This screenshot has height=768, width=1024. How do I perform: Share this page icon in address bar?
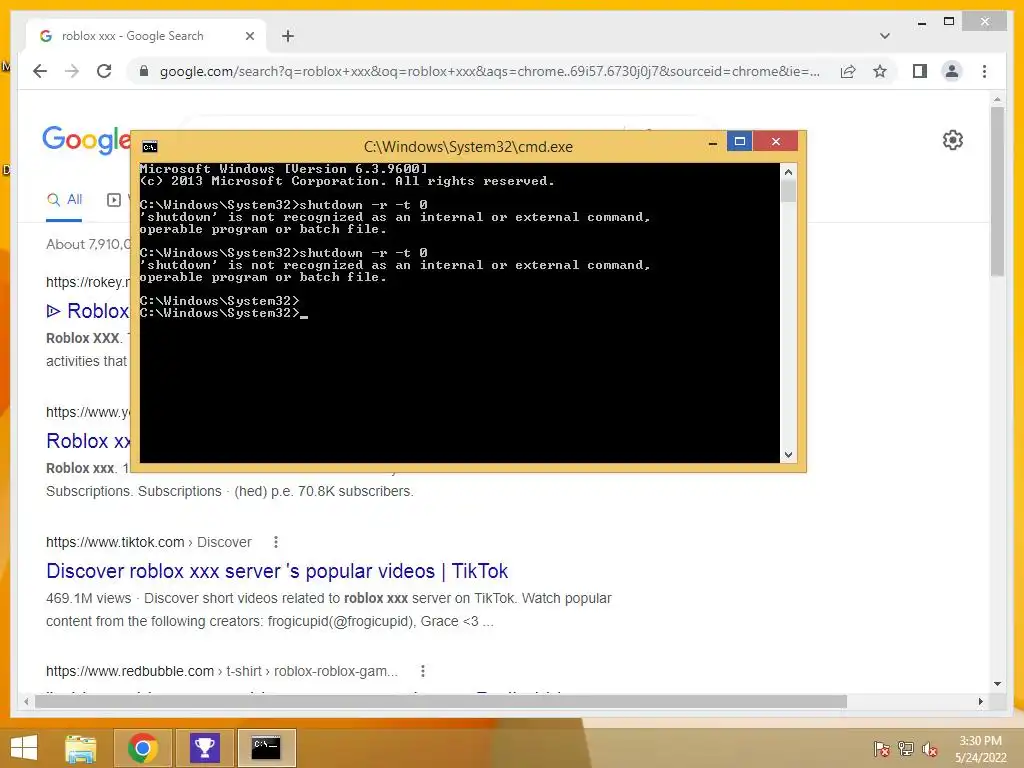[x=848, y=71]
